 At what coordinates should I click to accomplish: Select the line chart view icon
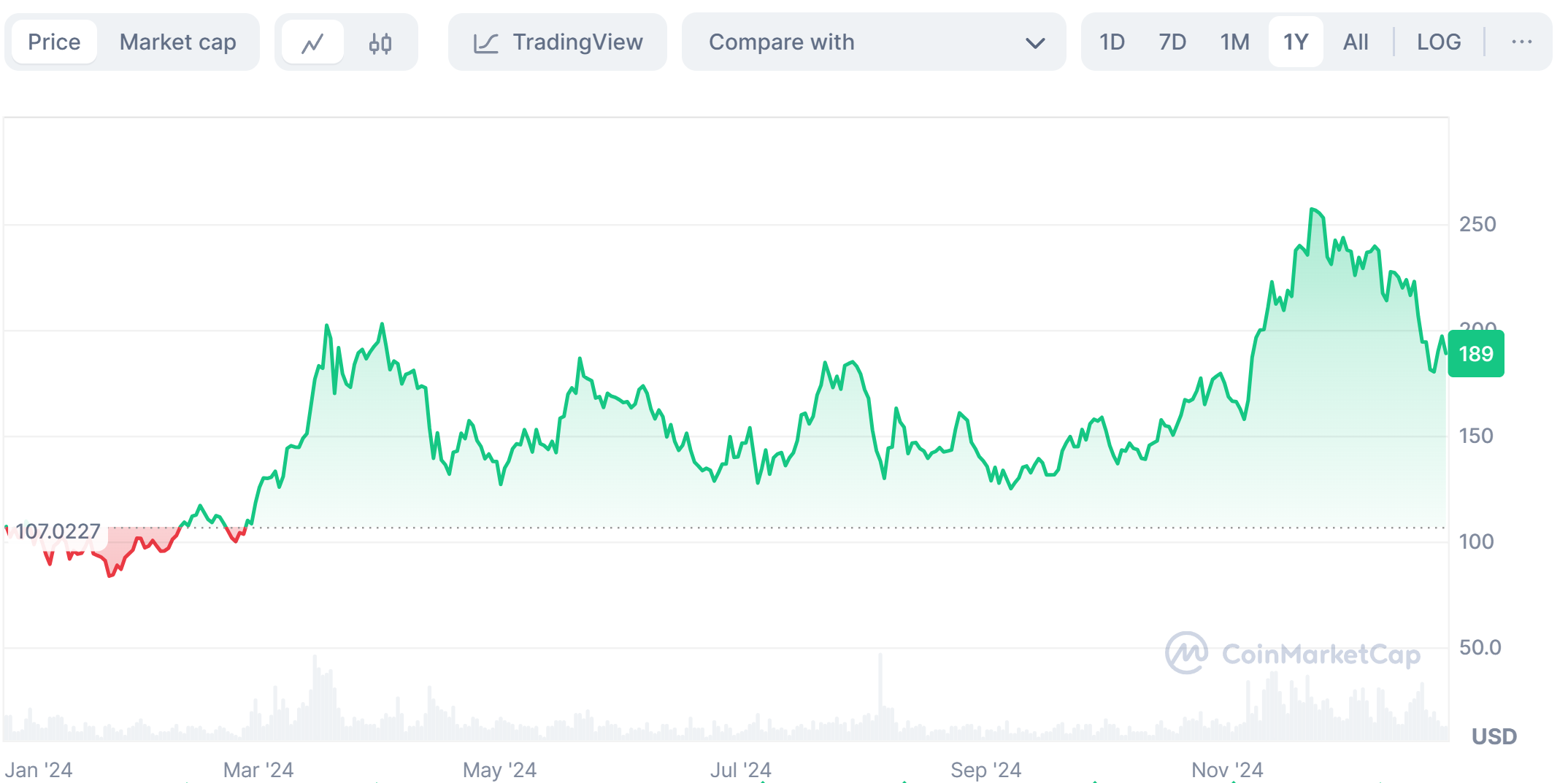tap(312, 43)
